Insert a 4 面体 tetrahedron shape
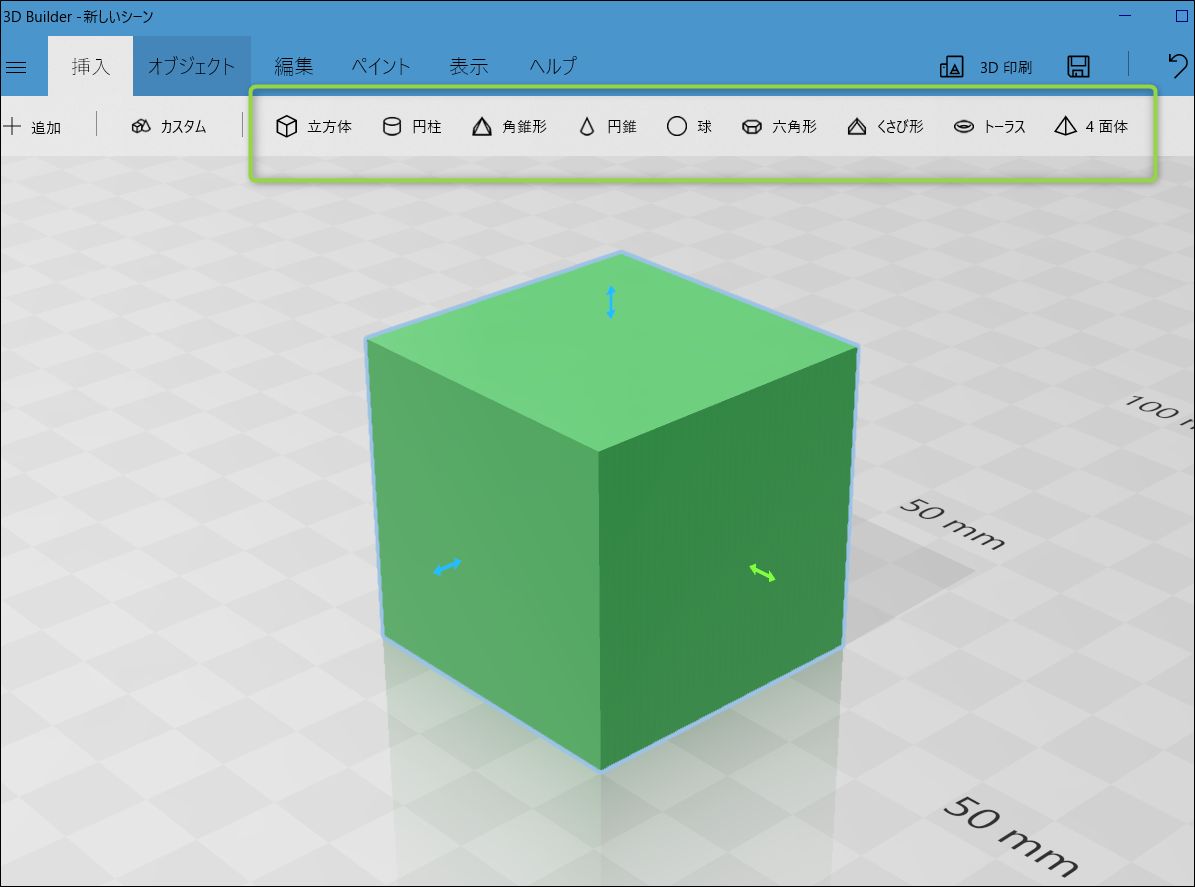The image size is (1195, 887). point(1091,126)
